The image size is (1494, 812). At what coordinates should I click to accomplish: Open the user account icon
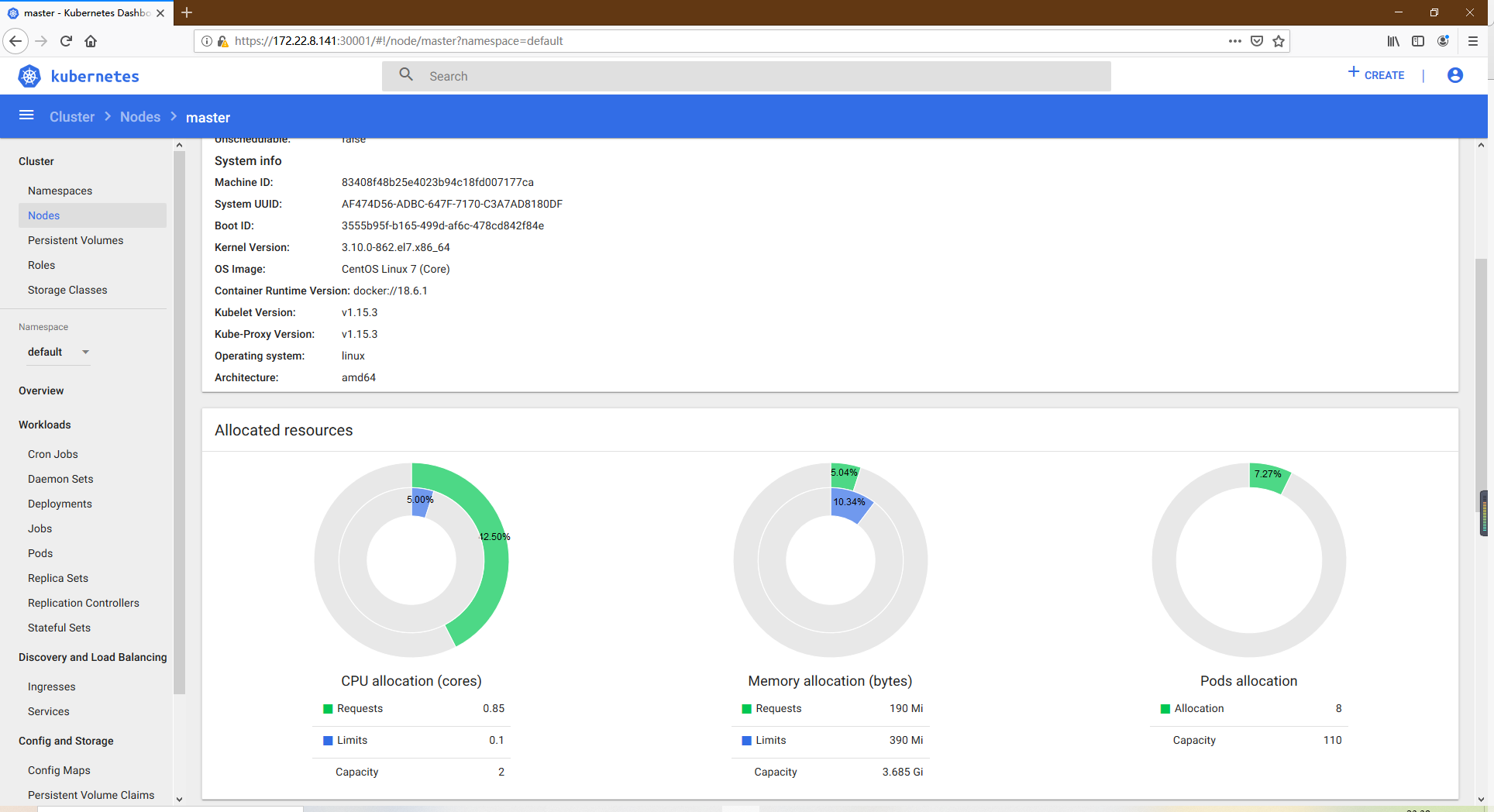click(x=1454, y=75)
